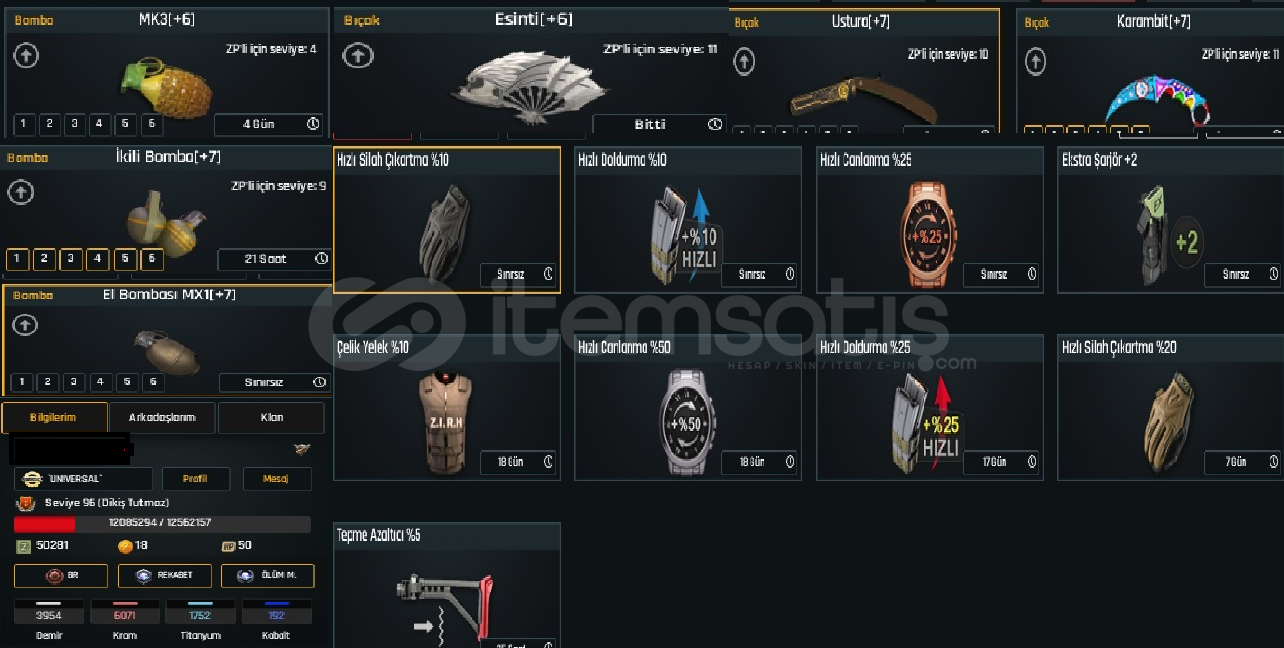Screen dimensions: 1284x648
Task: Select the Hızlı Canlanma %50 watch item
Action: pyautogui.click(x=688, y=408)
